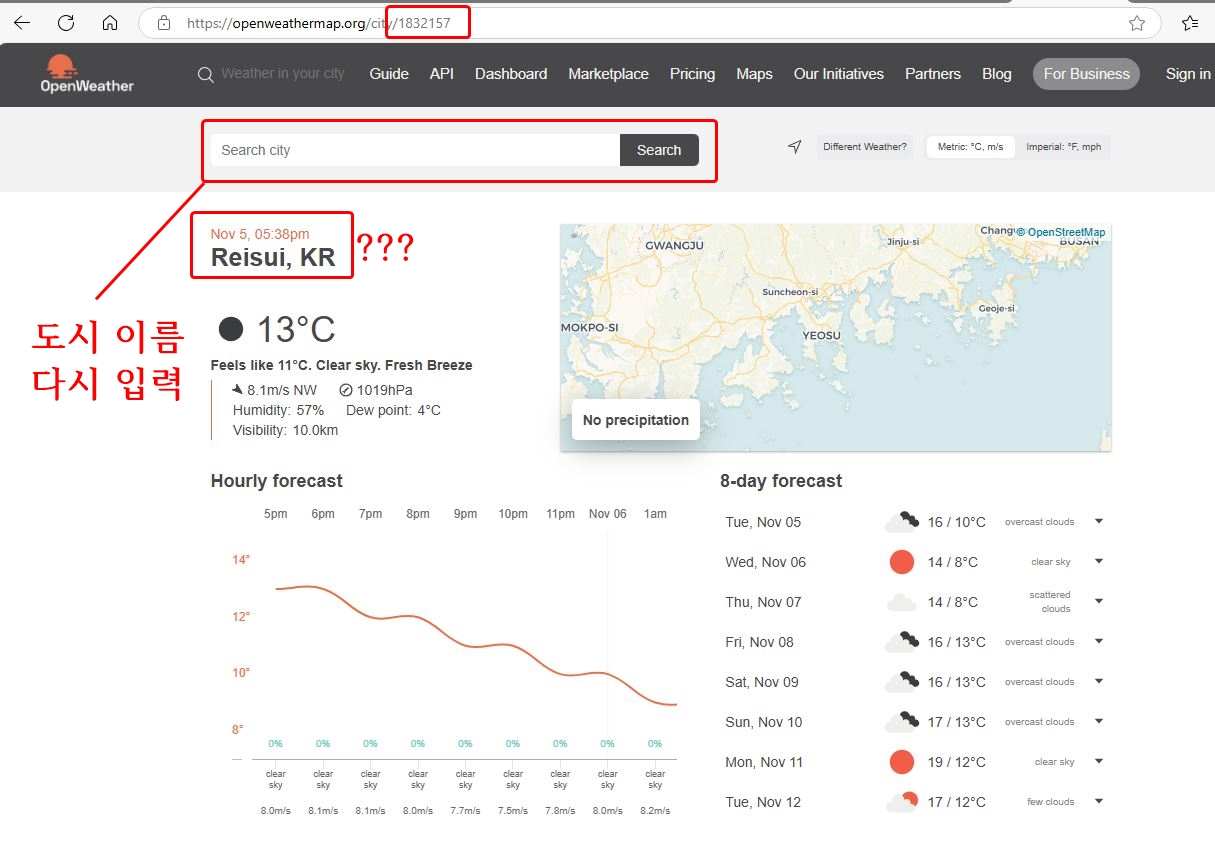
Task: Expand Fri, Nov 08 forecast arrow
Action: point(1099,641)
